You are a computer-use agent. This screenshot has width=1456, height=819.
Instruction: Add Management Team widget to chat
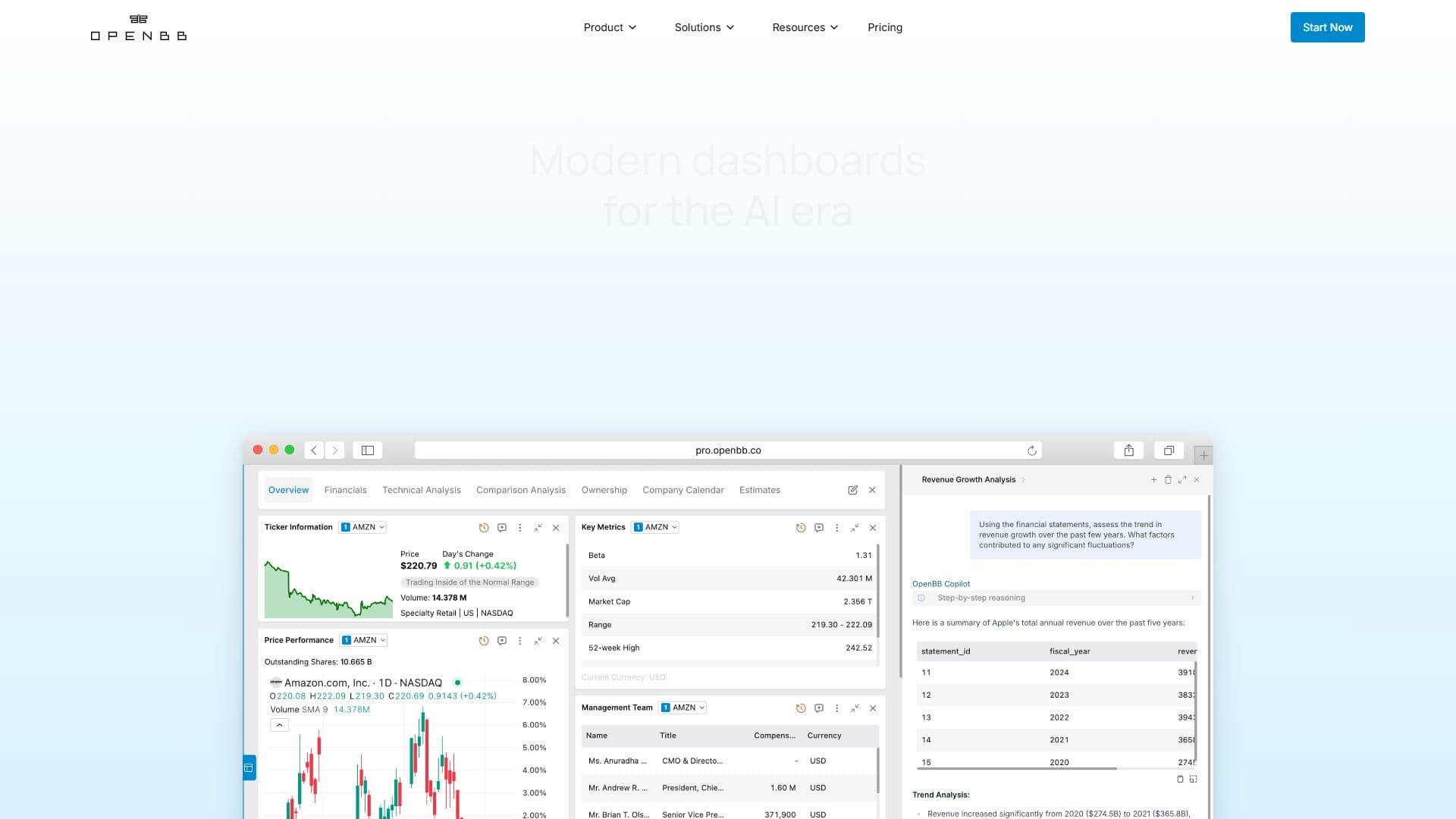point(819,708)
